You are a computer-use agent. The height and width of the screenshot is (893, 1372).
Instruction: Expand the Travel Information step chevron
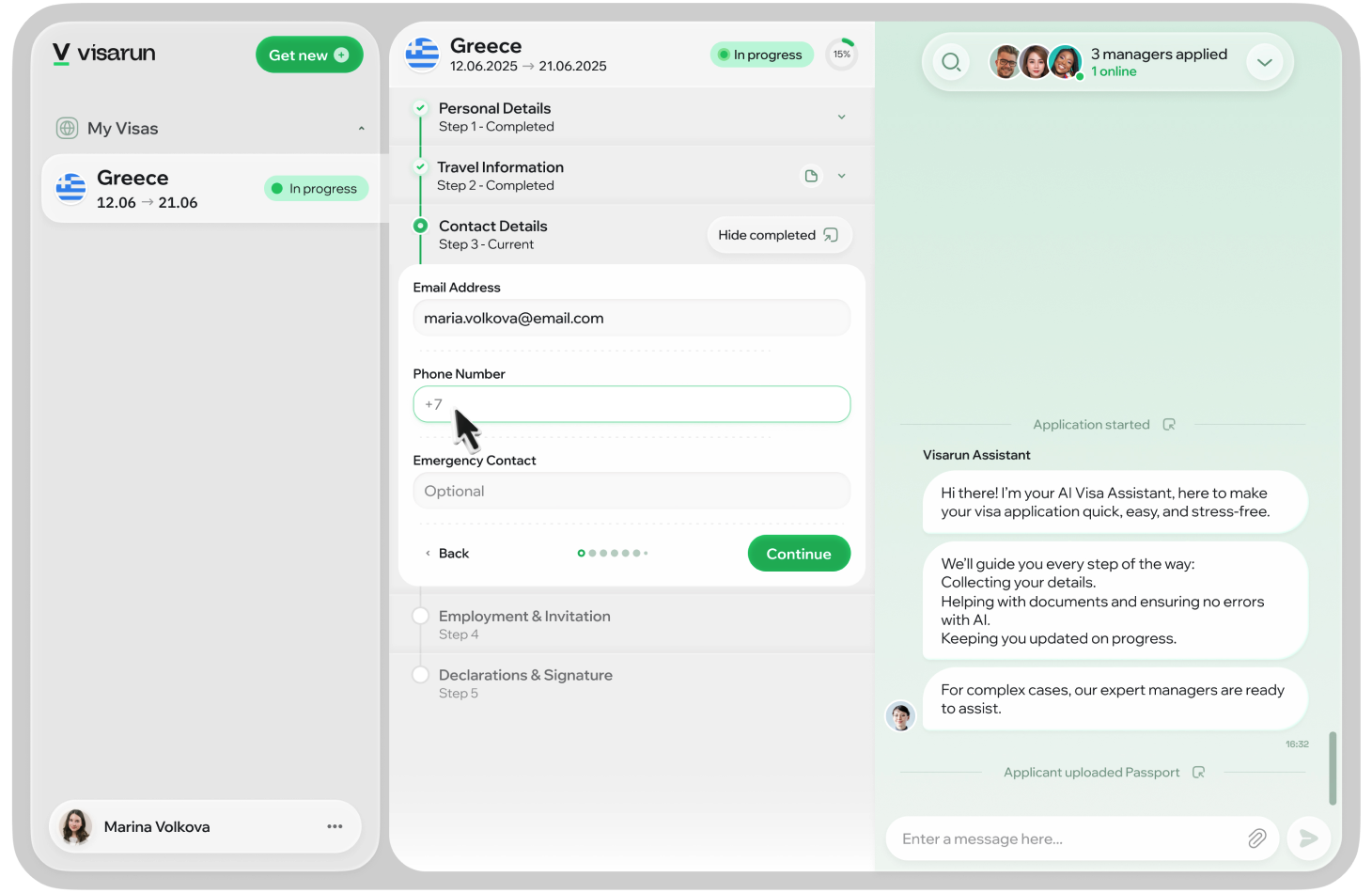[841, 176]
